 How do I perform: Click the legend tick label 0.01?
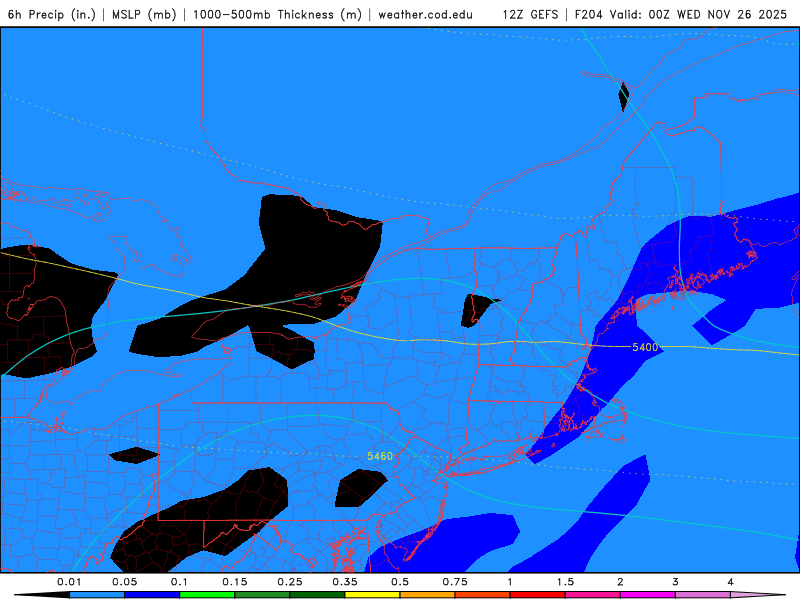(69, 582)
